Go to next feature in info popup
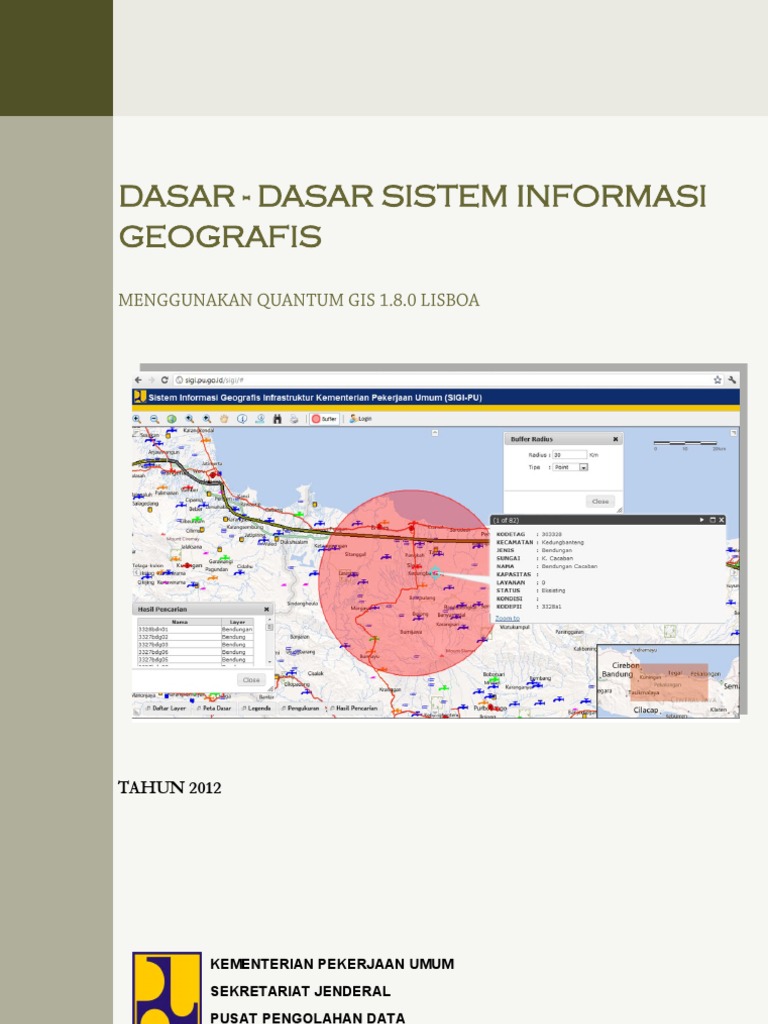 (x=702, y=520)
